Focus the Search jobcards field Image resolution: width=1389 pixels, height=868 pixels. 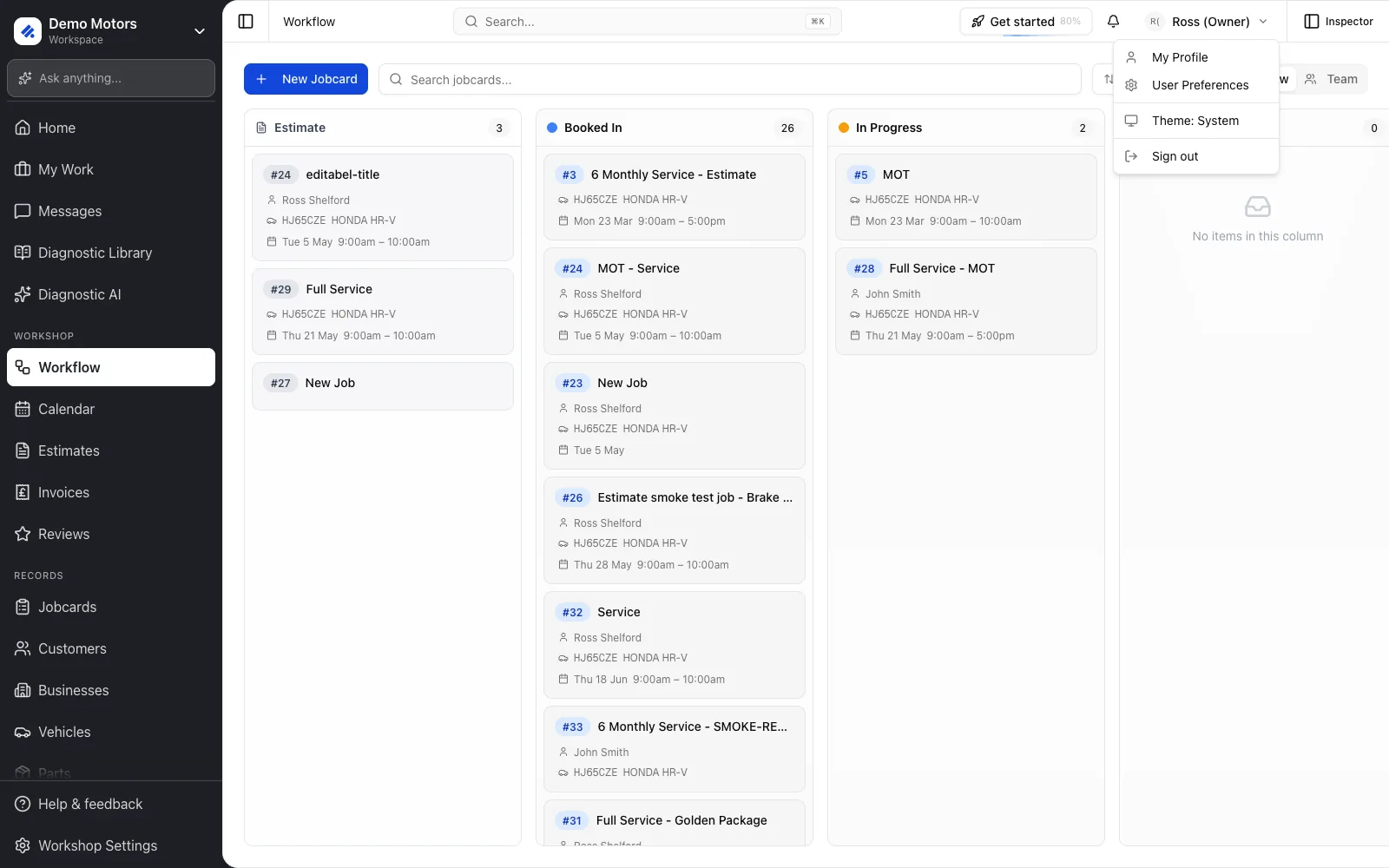tap(729, 79)
